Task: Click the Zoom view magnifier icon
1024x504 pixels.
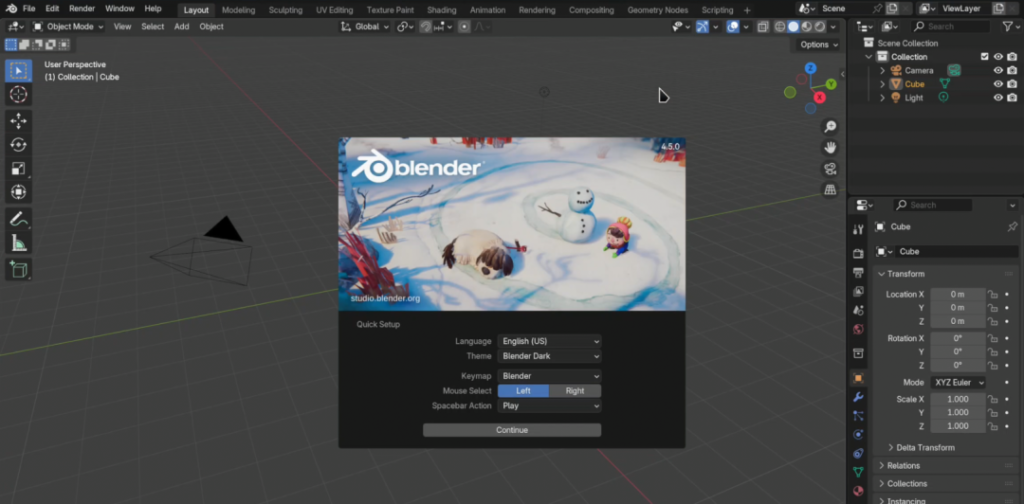Action: tap(830, 127)
